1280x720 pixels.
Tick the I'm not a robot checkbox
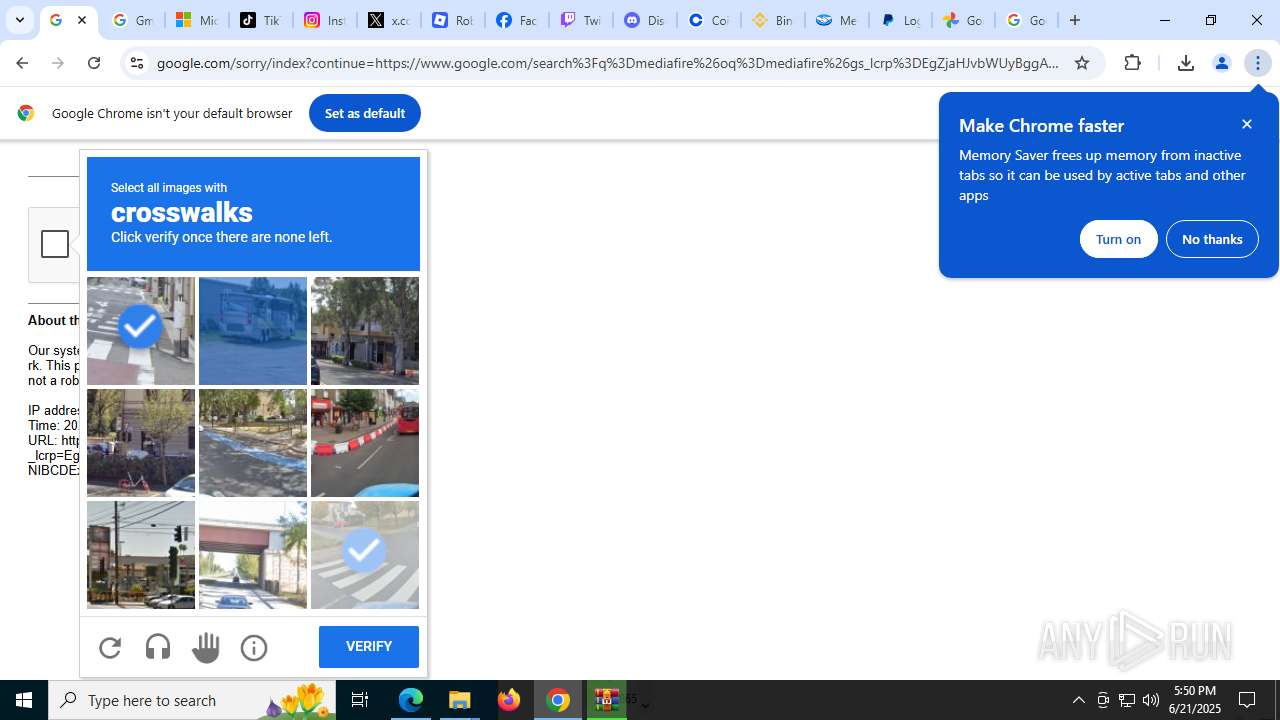55,244
